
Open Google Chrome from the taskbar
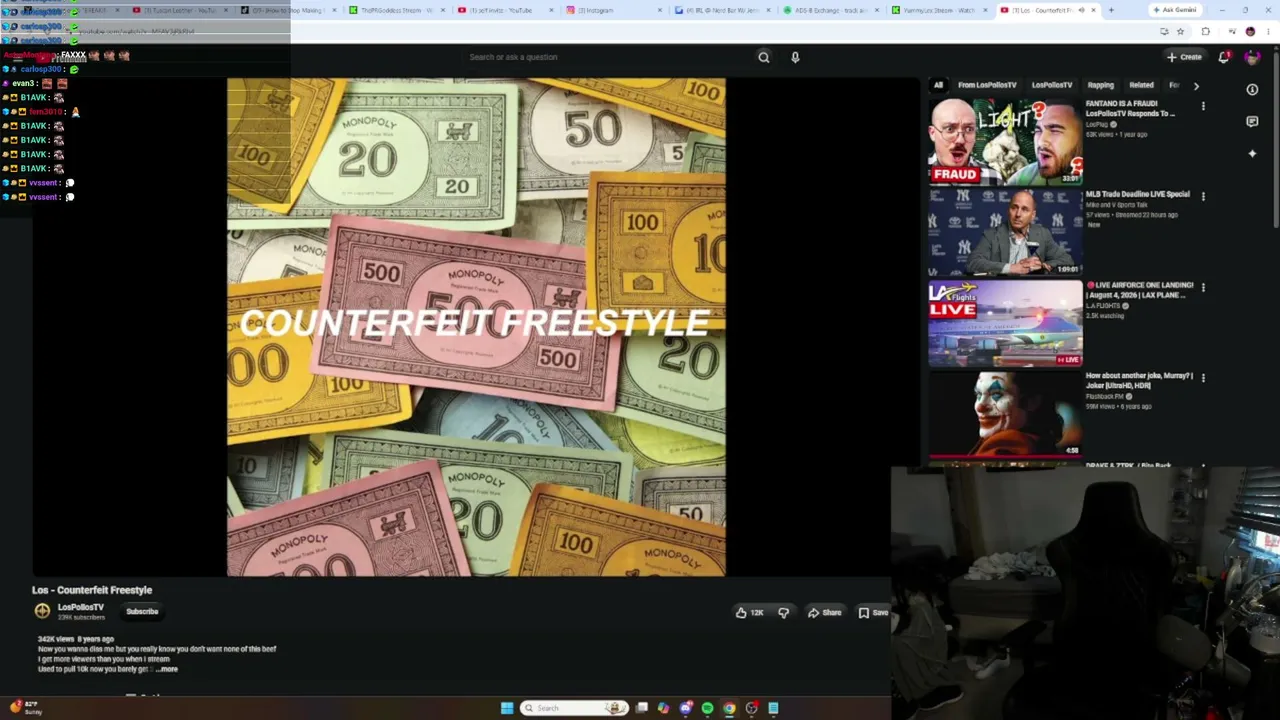pyautogui.click(x=729, y=708)
